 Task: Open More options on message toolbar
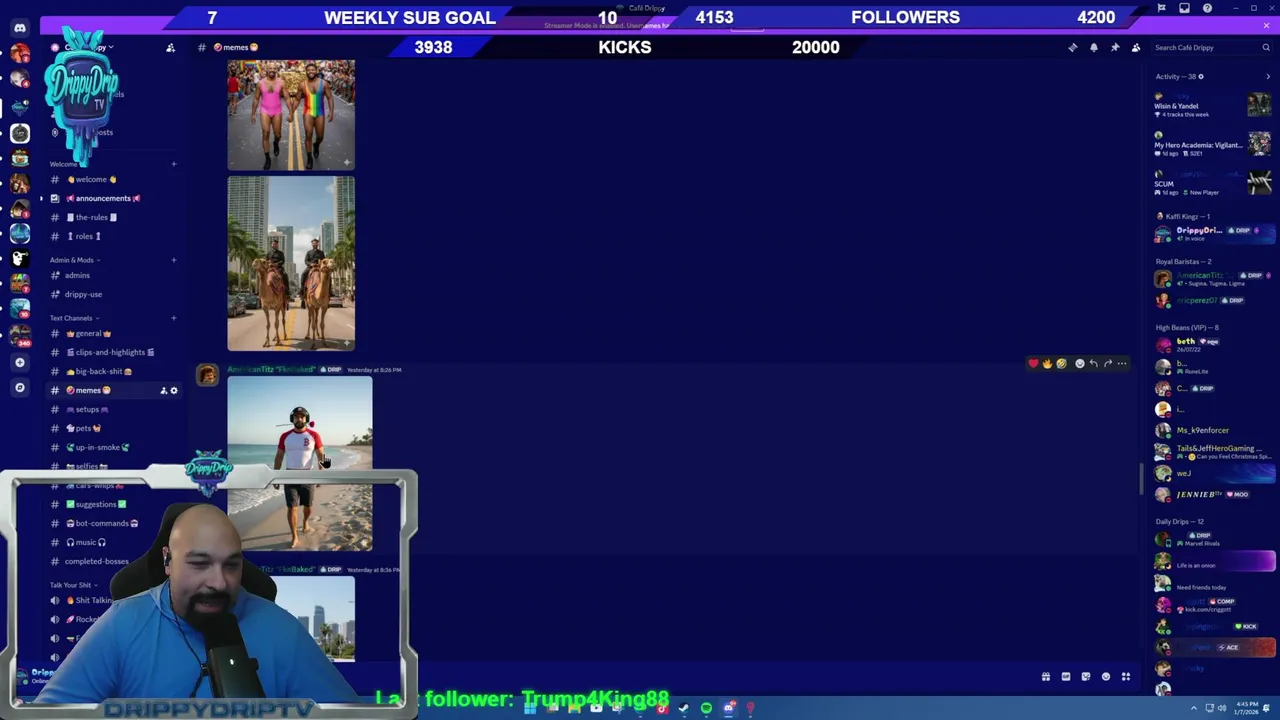coord(1121,363)
